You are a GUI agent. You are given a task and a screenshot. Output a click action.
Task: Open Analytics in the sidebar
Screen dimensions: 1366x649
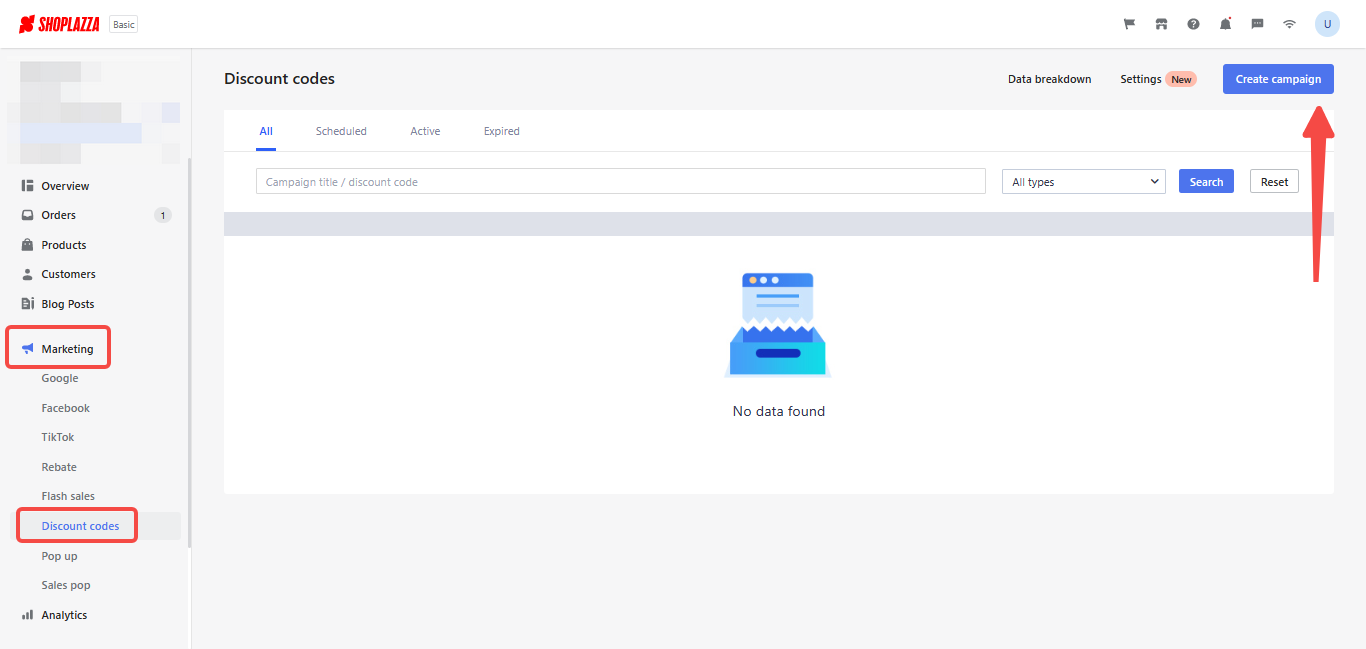[64, 615]
